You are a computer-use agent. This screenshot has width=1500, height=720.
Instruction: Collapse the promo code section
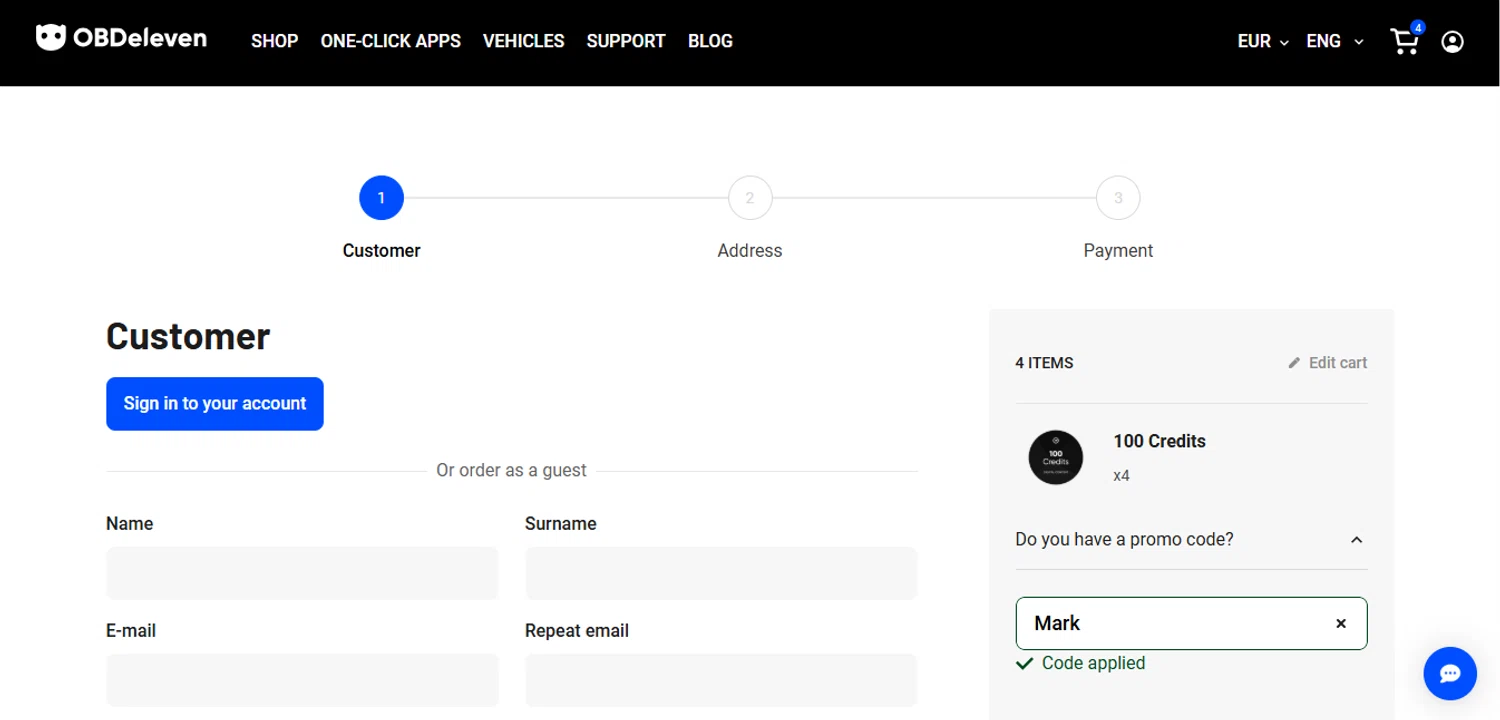tap(1356, 540)
